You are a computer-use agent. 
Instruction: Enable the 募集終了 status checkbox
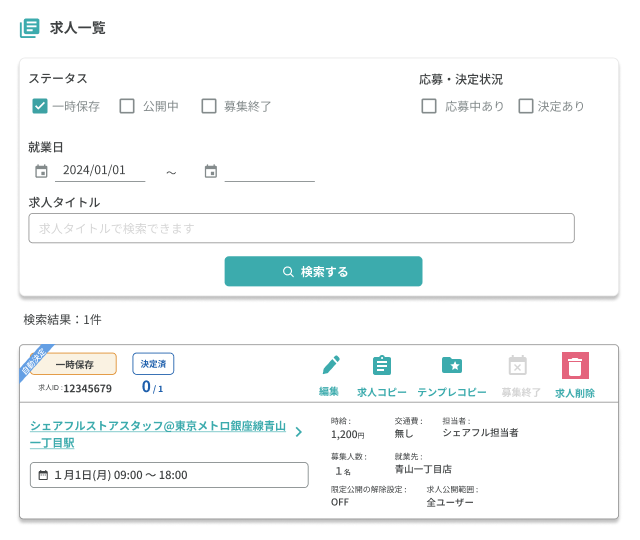tap(209, 106)
